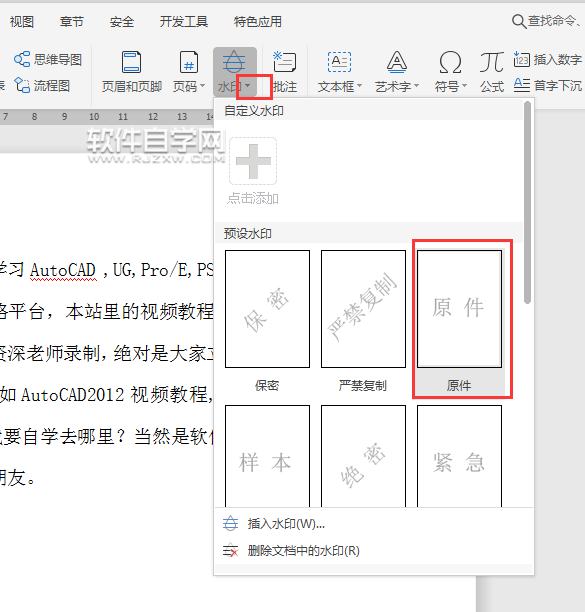Select the 原件 preset watermark thumbnail
585x612 pixels.
click(x=459, y=309)
